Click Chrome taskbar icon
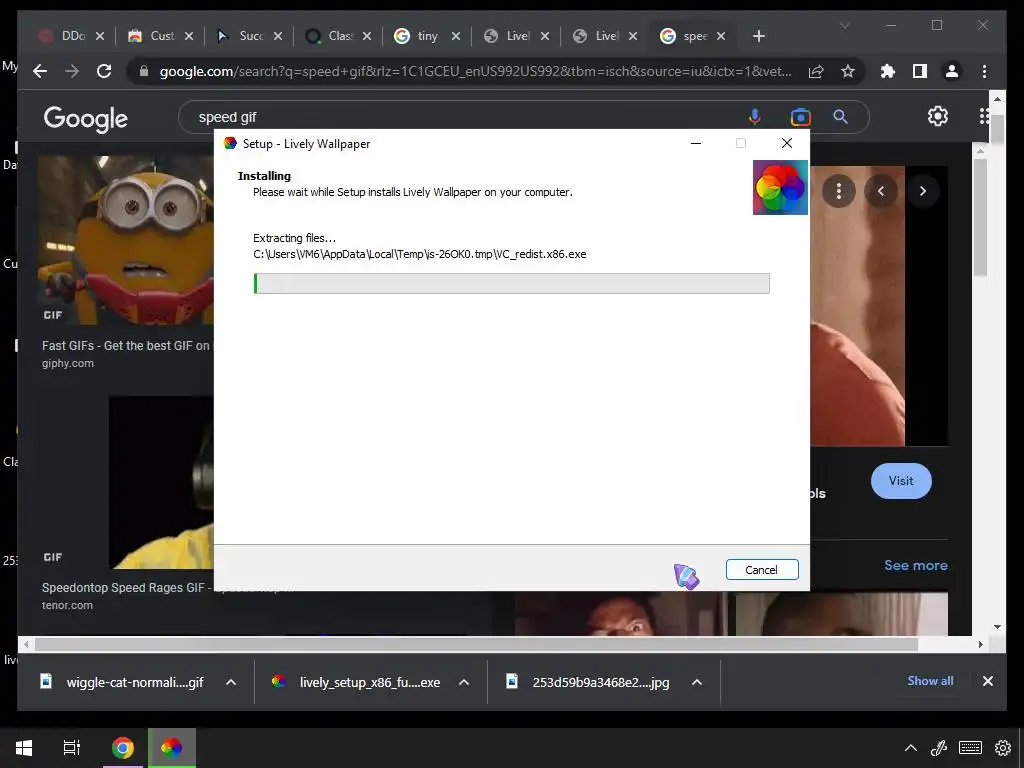1024x768 pixels. click(x=122, y=748)
